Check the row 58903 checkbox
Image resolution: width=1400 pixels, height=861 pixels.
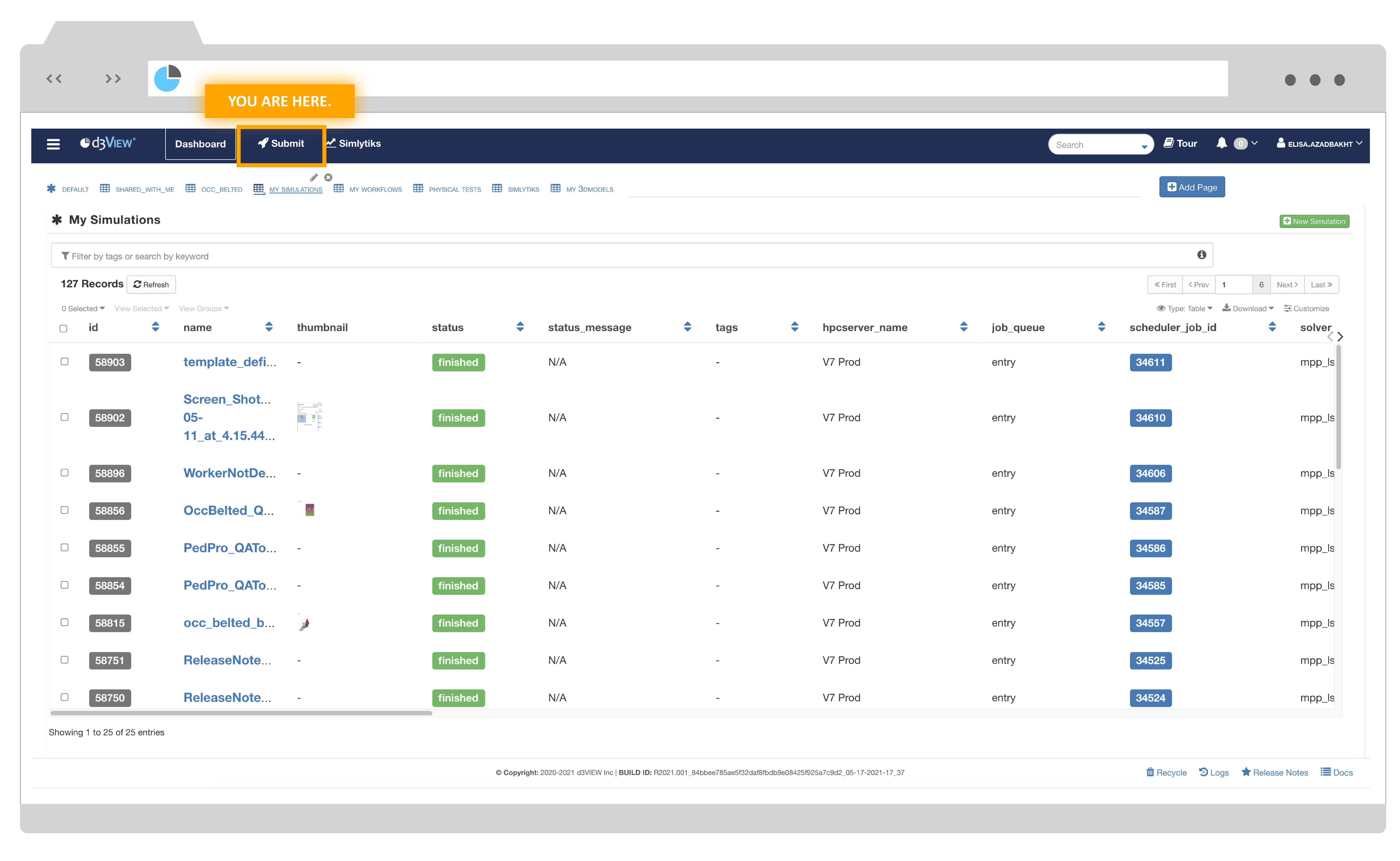64,362
